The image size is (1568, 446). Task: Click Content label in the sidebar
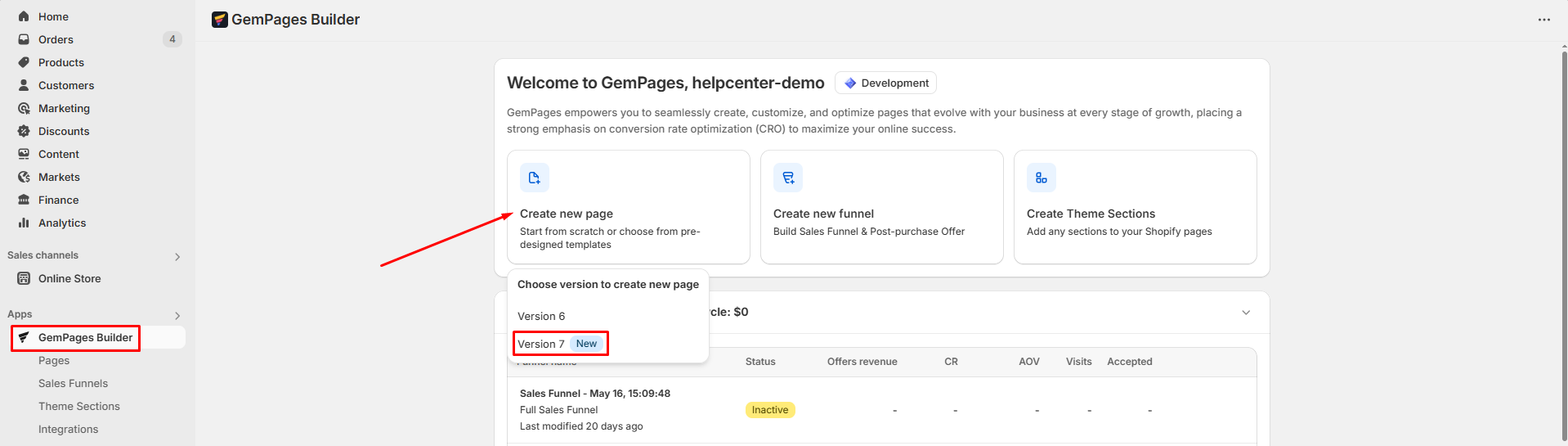pyautogui.click(x=59, y=154)
